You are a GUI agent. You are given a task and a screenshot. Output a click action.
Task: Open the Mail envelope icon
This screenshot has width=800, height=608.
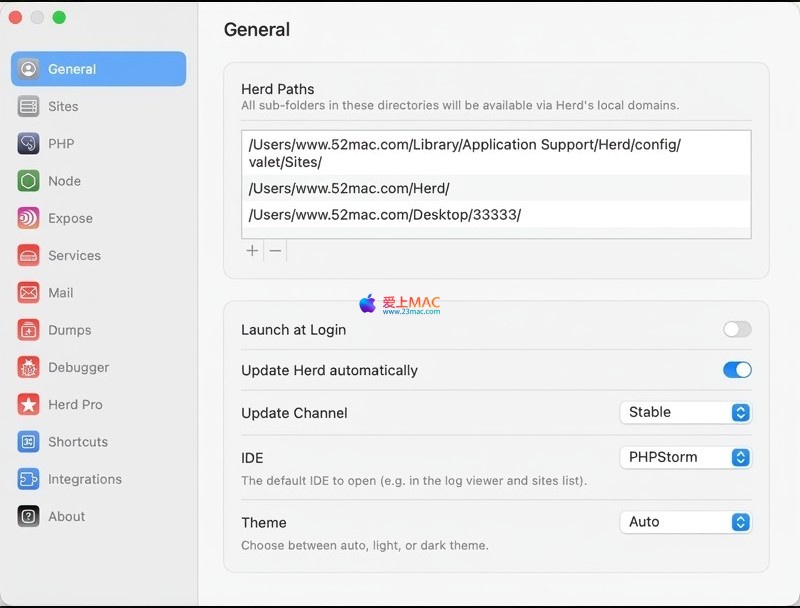[x=29, y=293]
